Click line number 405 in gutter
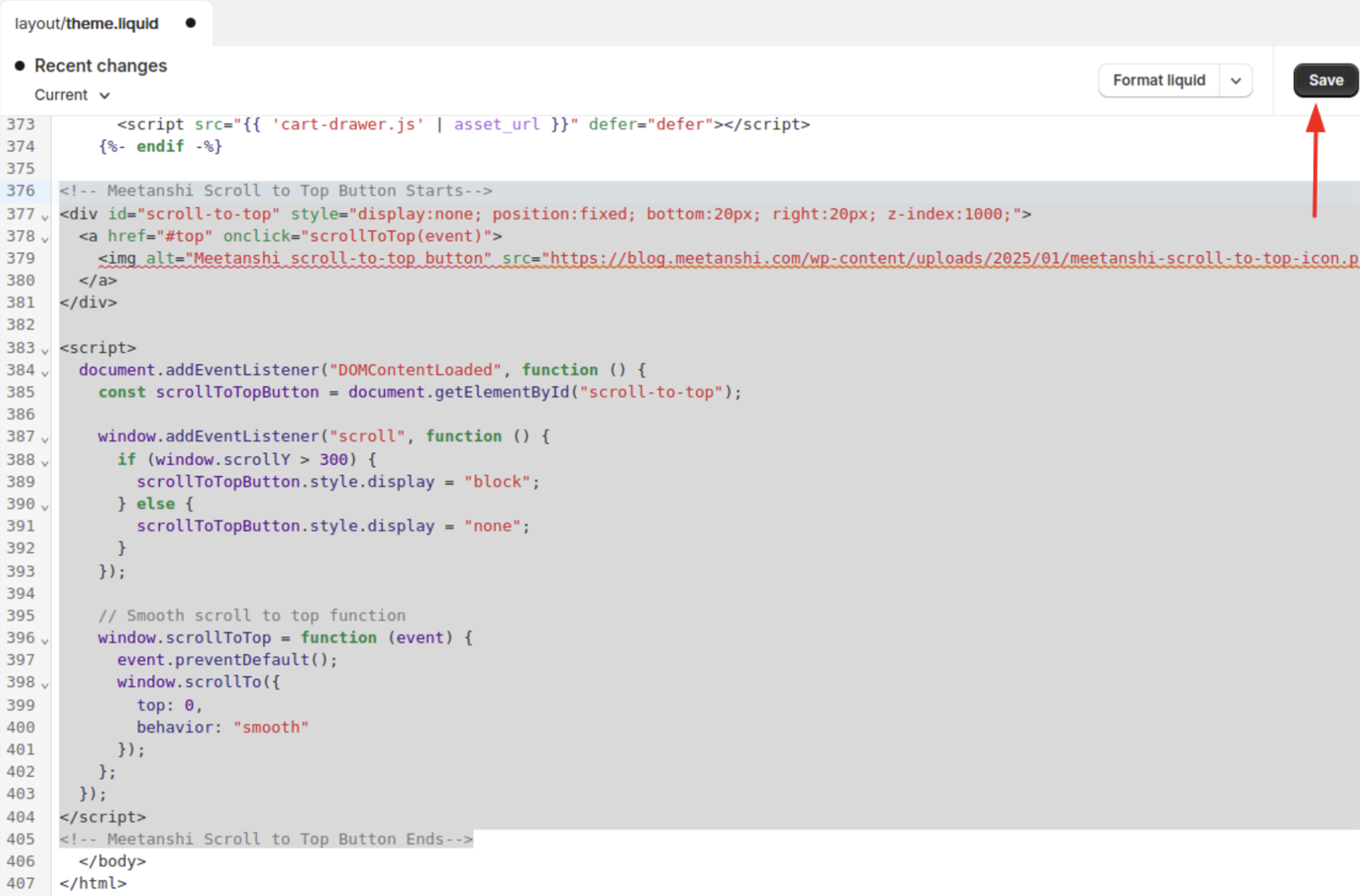Screen dimensions: 1360x896 pos(21,839)
